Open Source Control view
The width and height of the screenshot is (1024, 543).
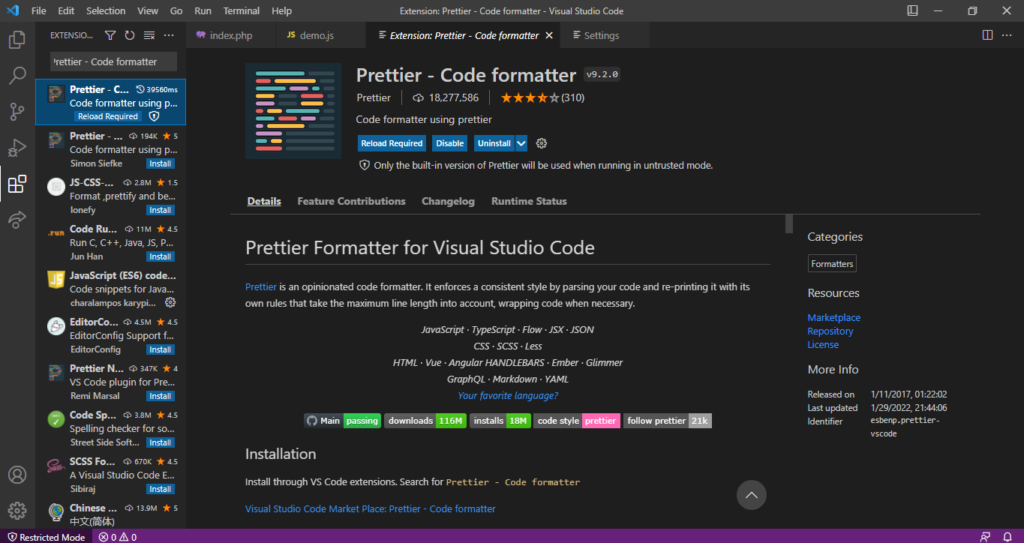coord(17,111)
